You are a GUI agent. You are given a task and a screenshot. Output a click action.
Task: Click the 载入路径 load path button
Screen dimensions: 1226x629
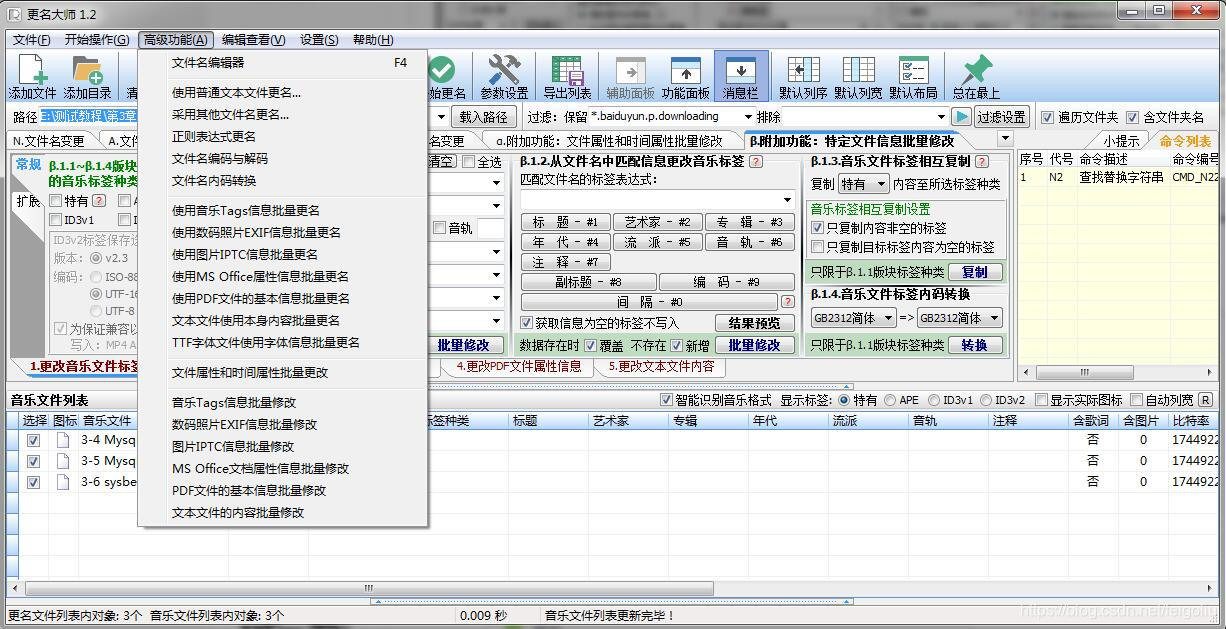(483, 117)
